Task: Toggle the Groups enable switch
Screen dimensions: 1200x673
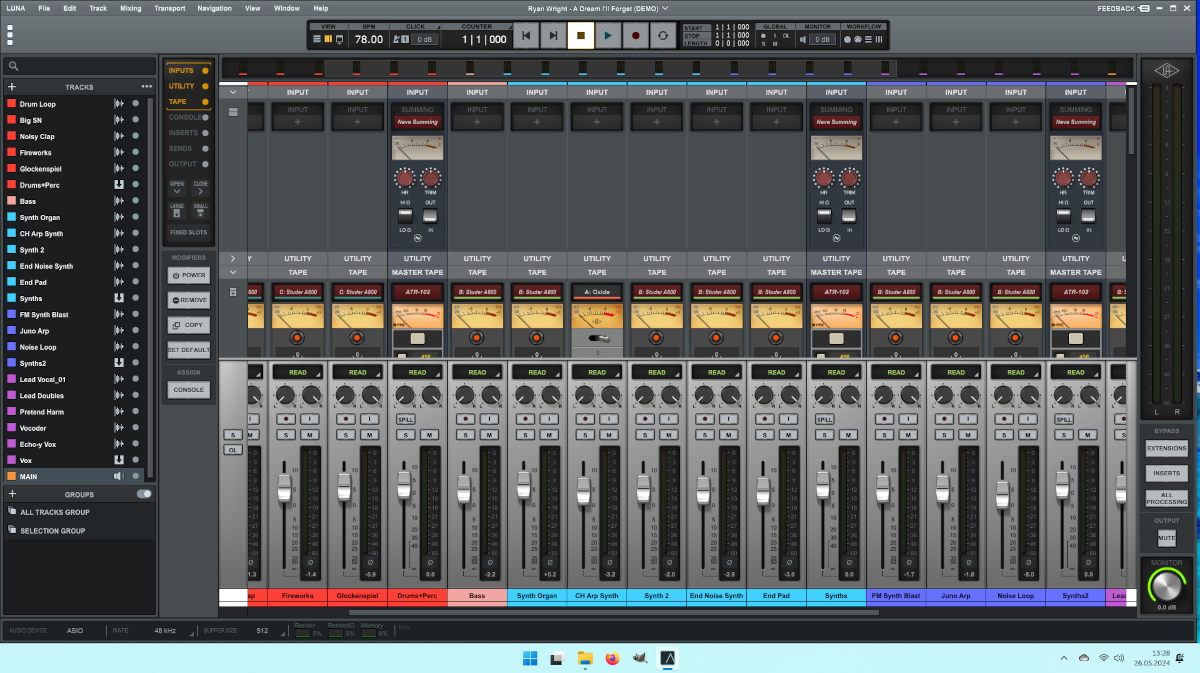Action: click(x=144, y=494)
